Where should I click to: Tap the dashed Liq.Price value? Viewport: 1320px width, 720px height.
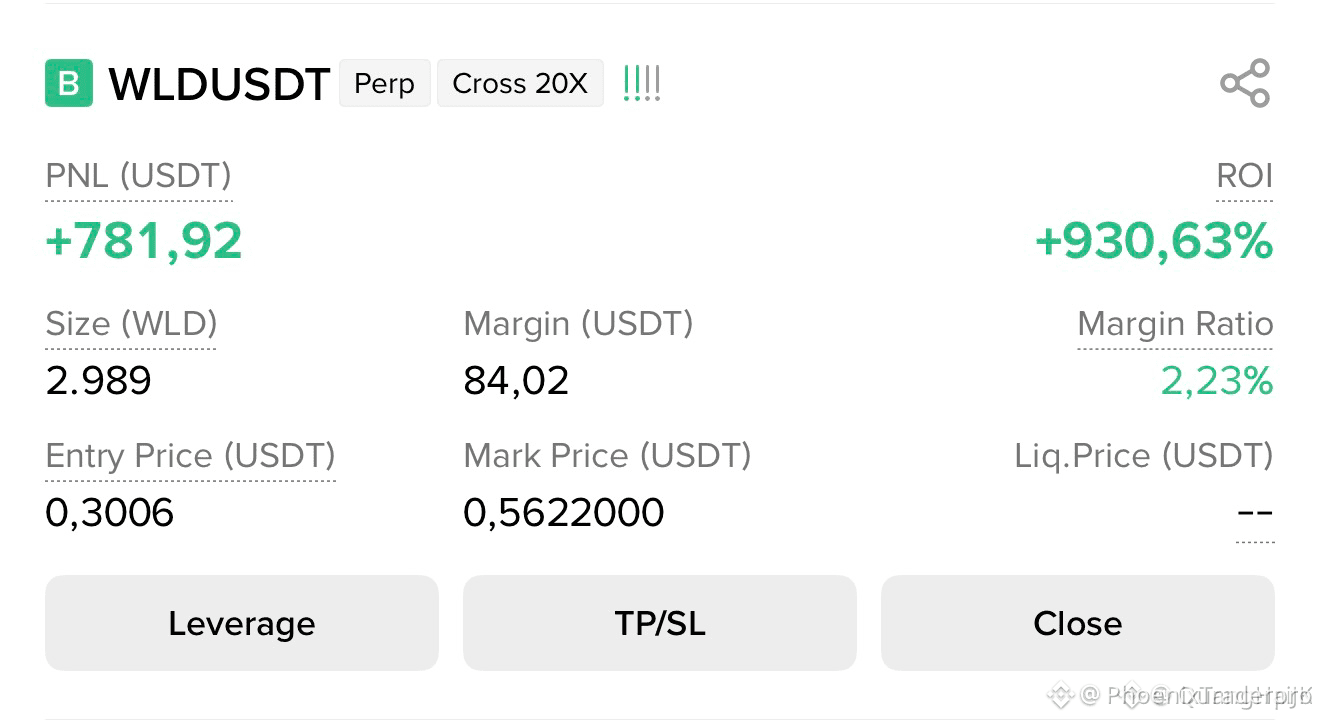(1255, 513)
